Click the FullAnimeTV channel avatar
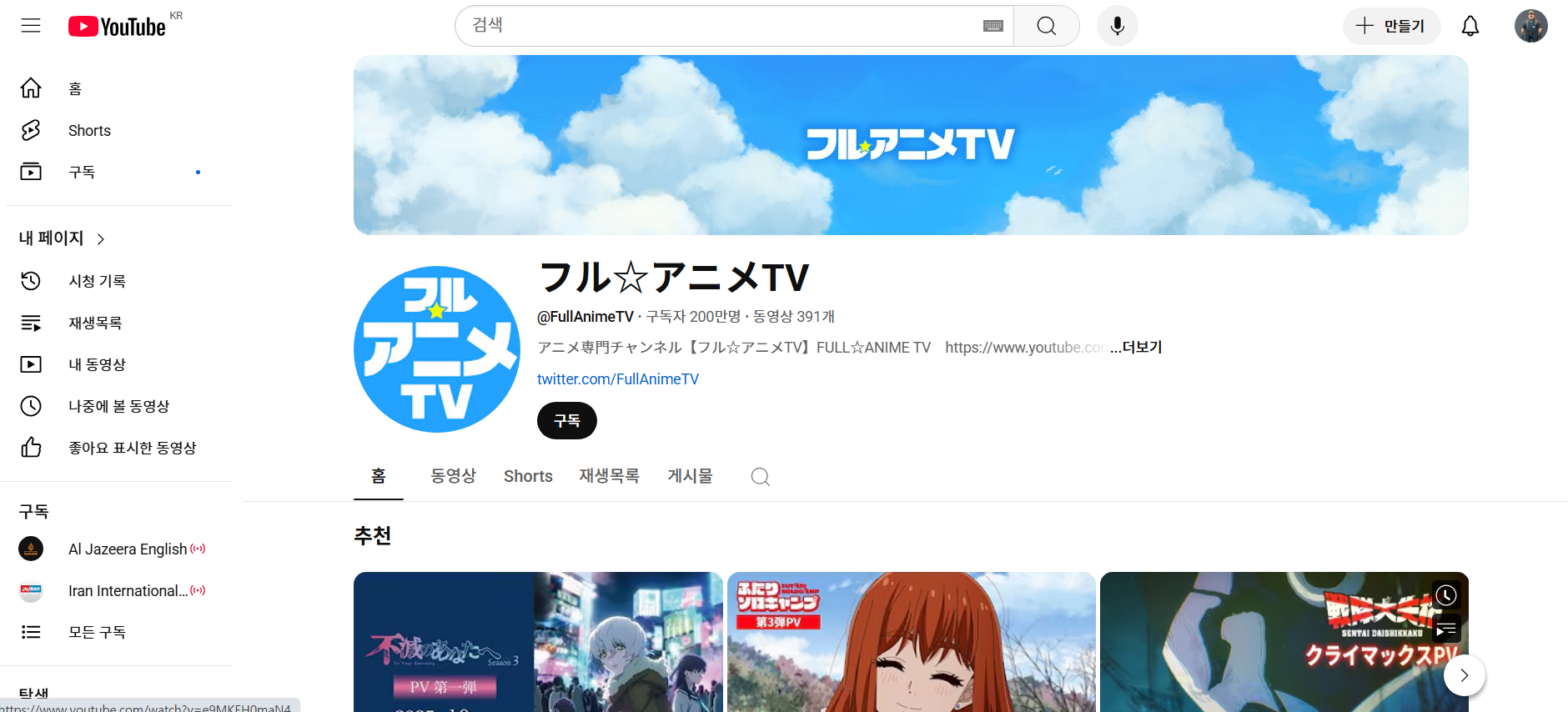The width and height of the screenshot is (1568, 712). tap(437, 349)
